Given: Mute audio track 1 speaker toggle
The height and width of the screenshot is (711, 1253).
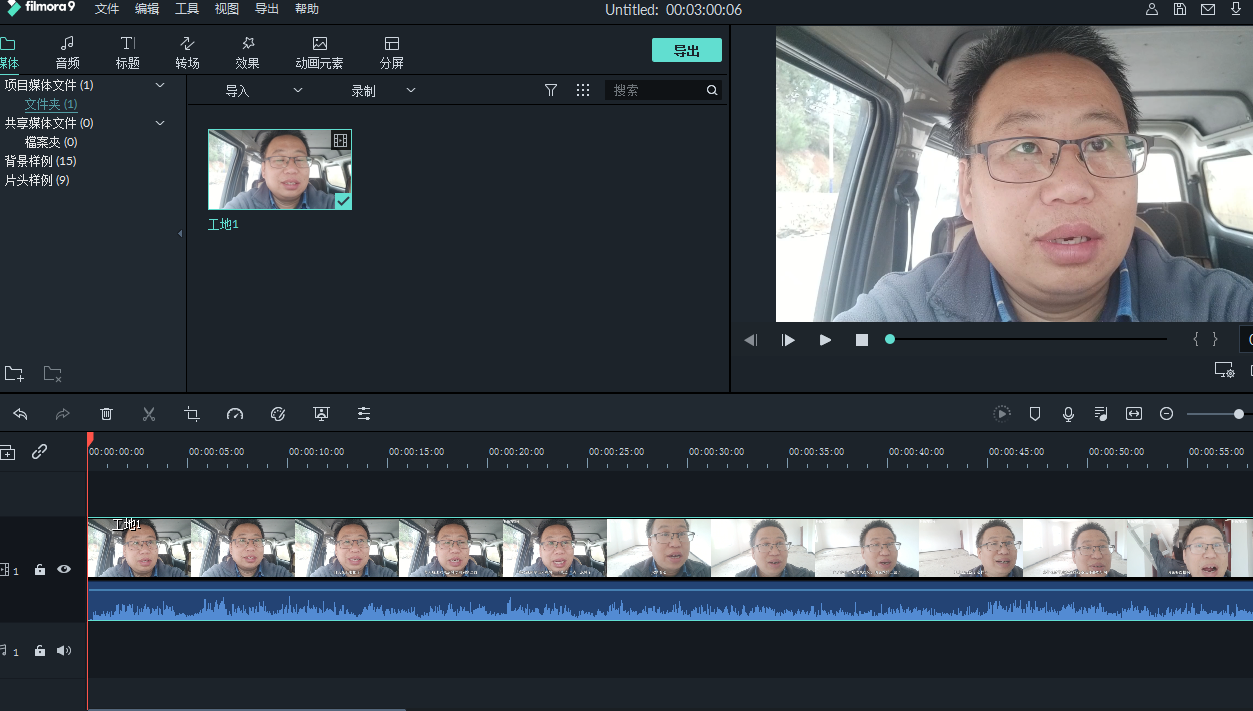Looking at the screenshot, I should (63, 650).
